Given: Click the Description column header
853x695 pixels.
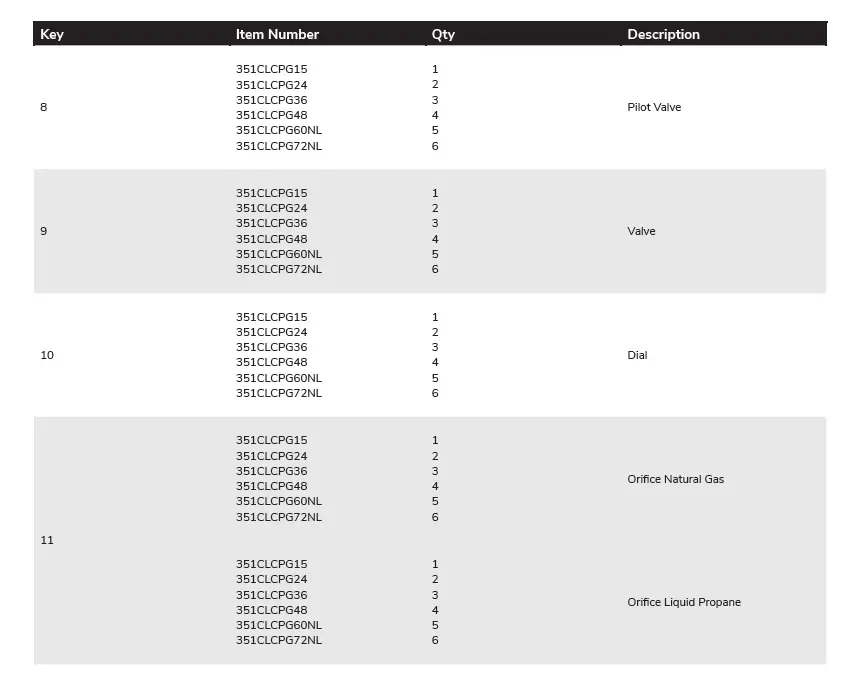Looking at the screenshot, I should (663, 34).
